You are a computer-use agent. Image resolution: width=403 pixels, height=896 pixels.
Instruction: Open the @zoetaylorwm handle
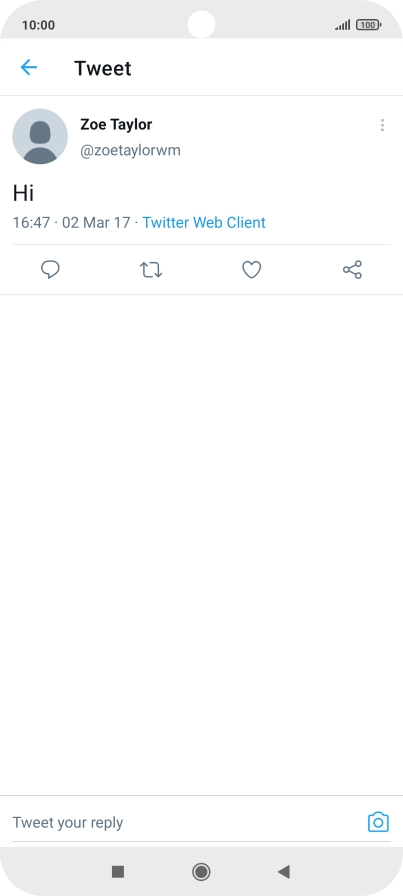point(130,151)
